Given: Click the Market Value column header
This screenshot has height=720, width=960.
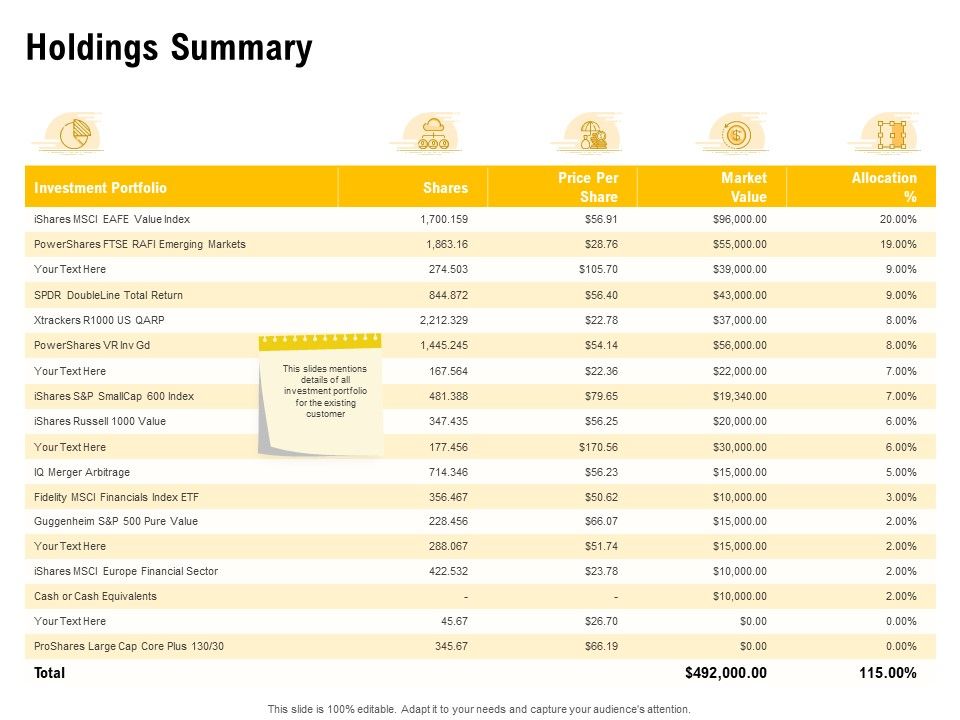Looking at the screenshot, I should click(743, 187).
